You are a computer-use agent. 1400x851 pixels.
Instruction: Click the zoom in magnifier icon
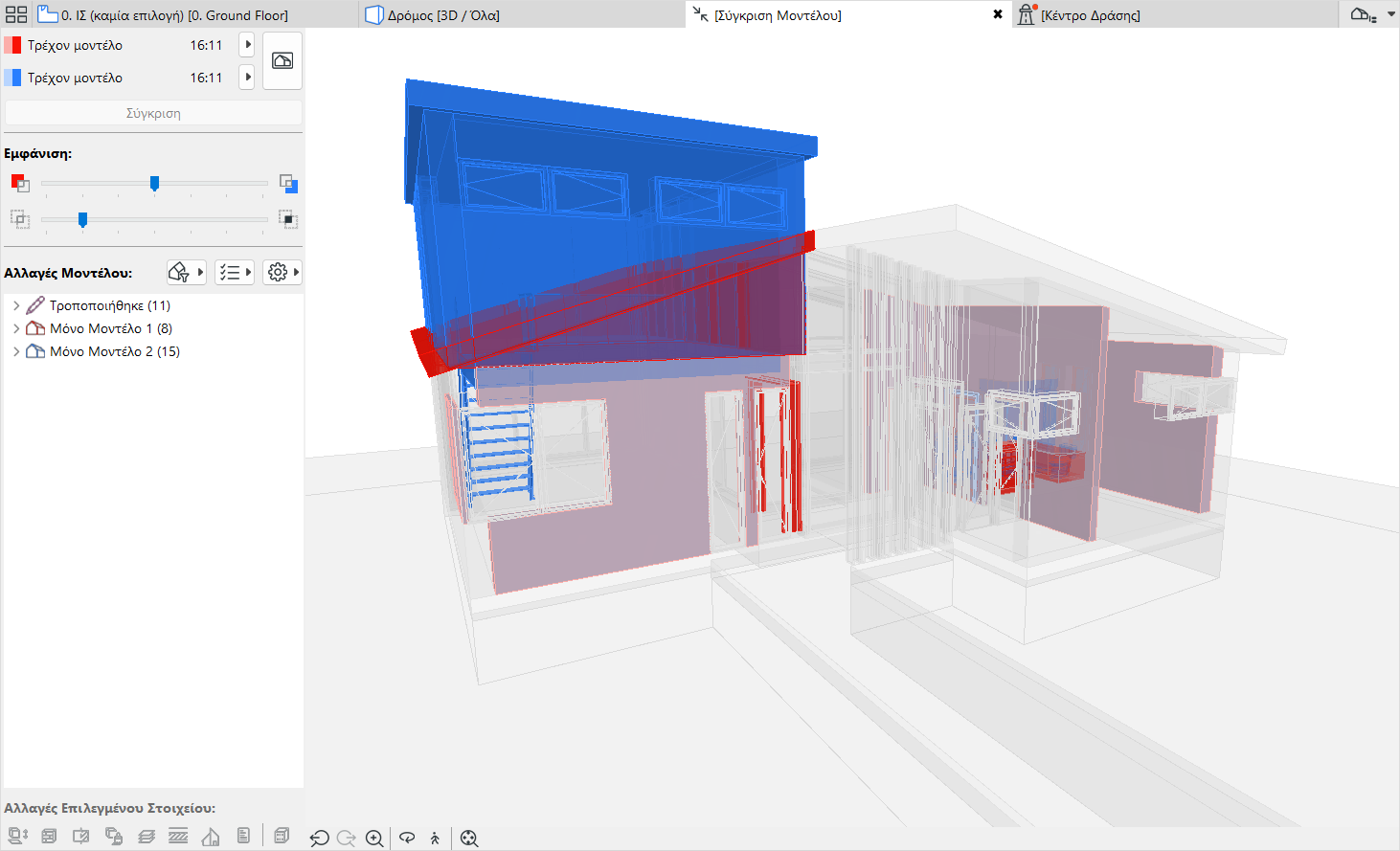click(x=374, y=839)
